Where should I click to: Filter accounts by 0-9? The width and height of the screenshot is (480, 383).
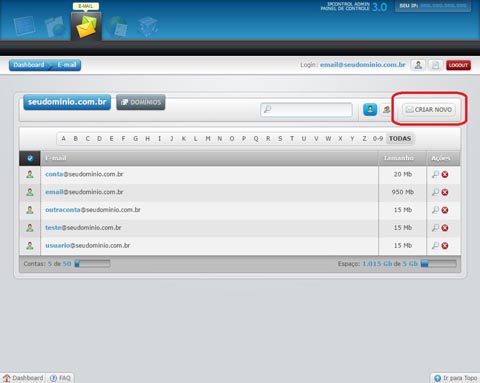(378, 138)
